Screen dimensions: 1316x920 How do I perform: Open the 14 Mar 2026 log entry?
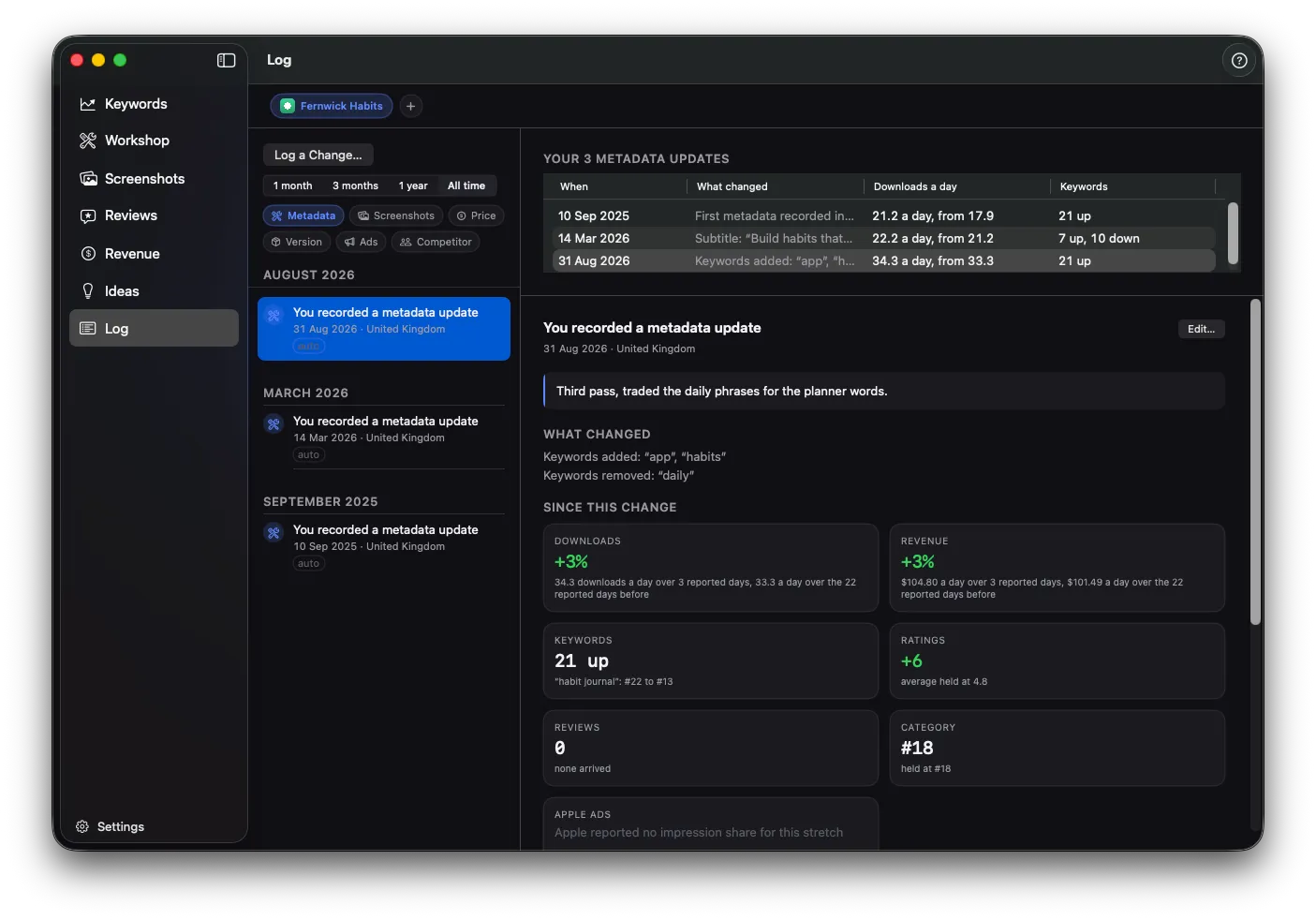coord(384,438)
